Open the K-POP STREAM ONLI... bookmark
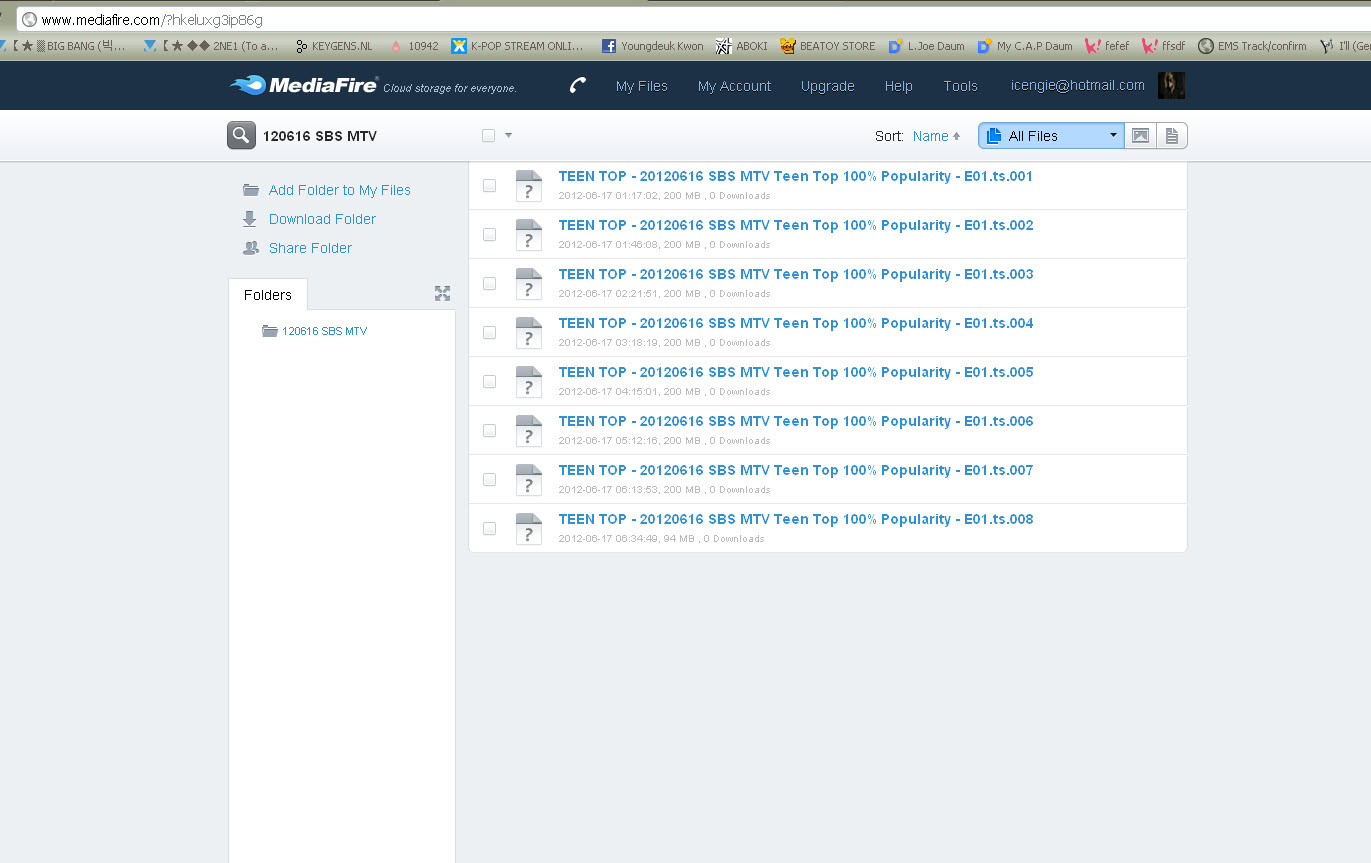This screenshot has height=863, width=1371. [x=518, y=46]
